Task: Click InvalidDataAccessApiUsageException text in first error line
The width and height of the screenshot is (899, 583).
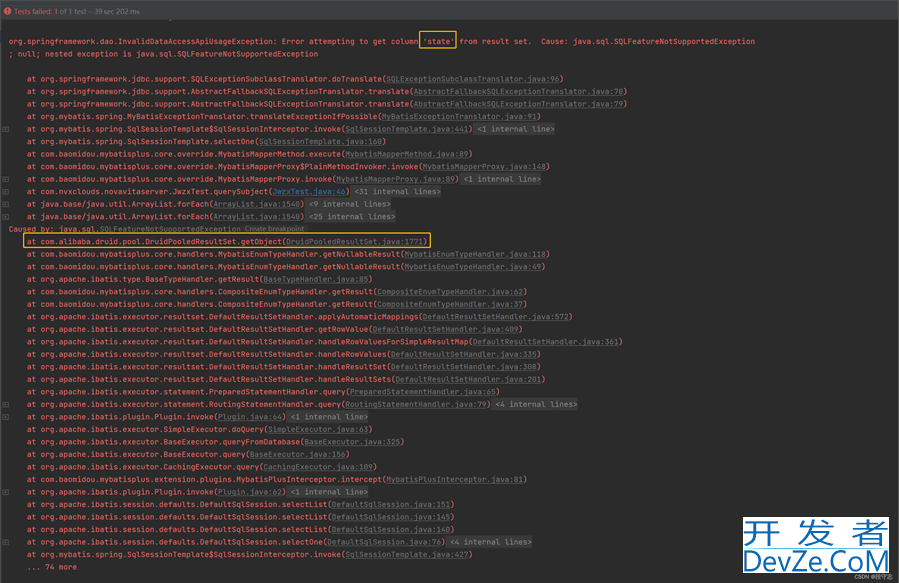Action: (196, 41)
